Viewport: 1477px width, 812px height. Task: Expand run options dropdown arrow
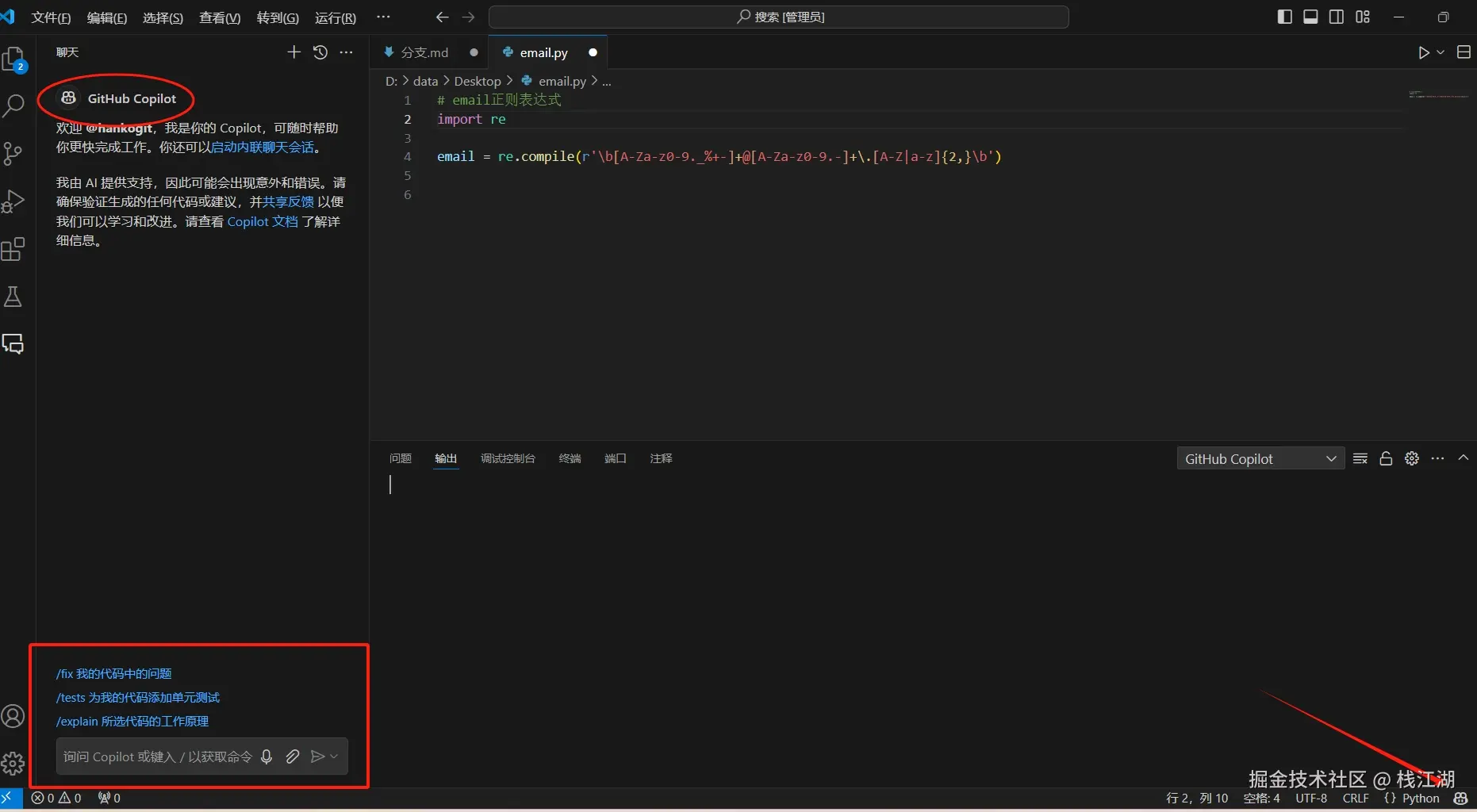[1441, 52]
